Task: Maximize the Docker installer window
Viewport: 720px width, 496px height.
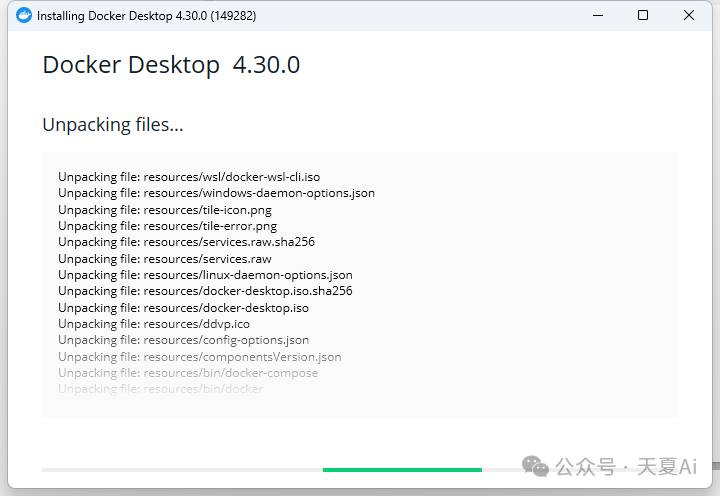Action: [x=643, y=15]
